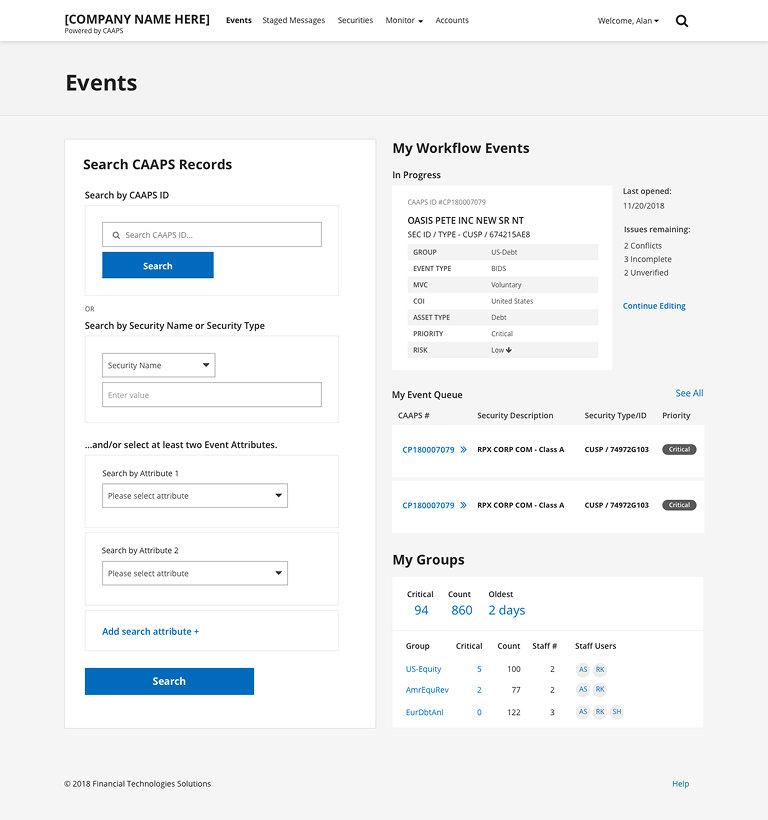This screenshot has width=768, height=820.
Task: Open Staged Messages in navigation
Action: click(x=293, y=20)
